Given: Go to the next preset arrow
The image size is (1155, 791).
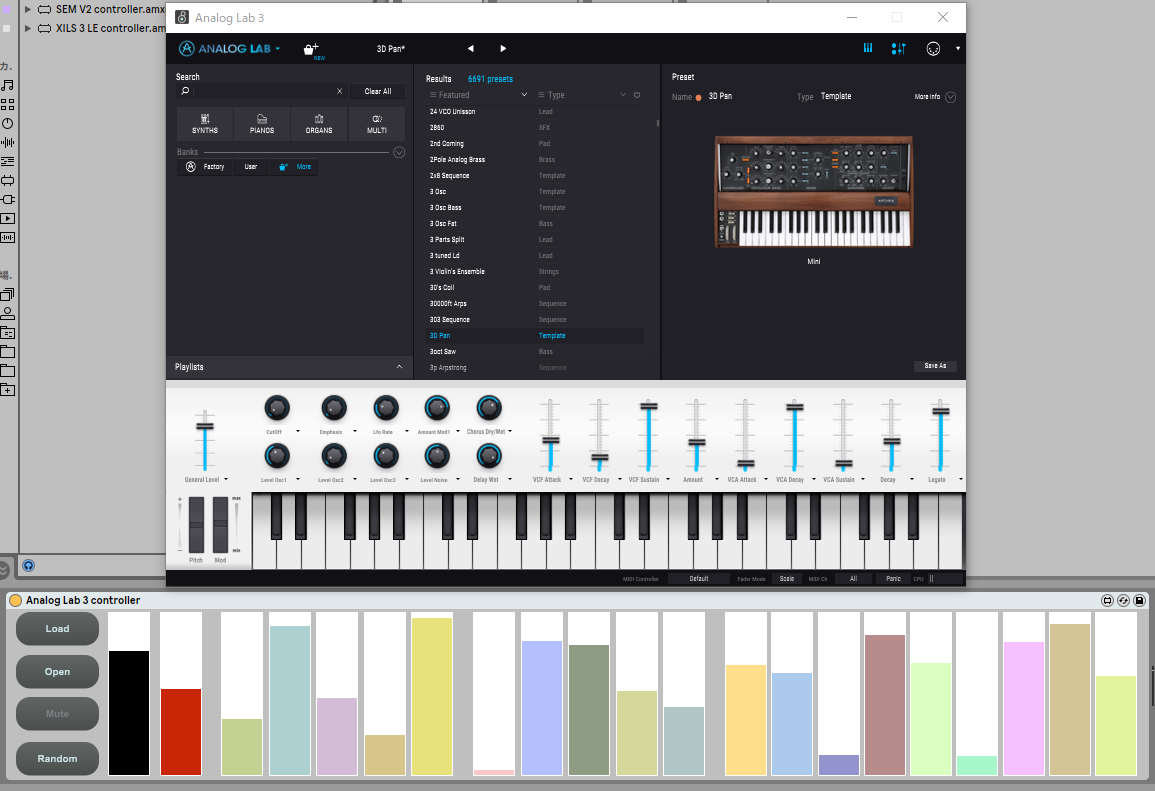Looking at the screenshot, I should 503,49.
